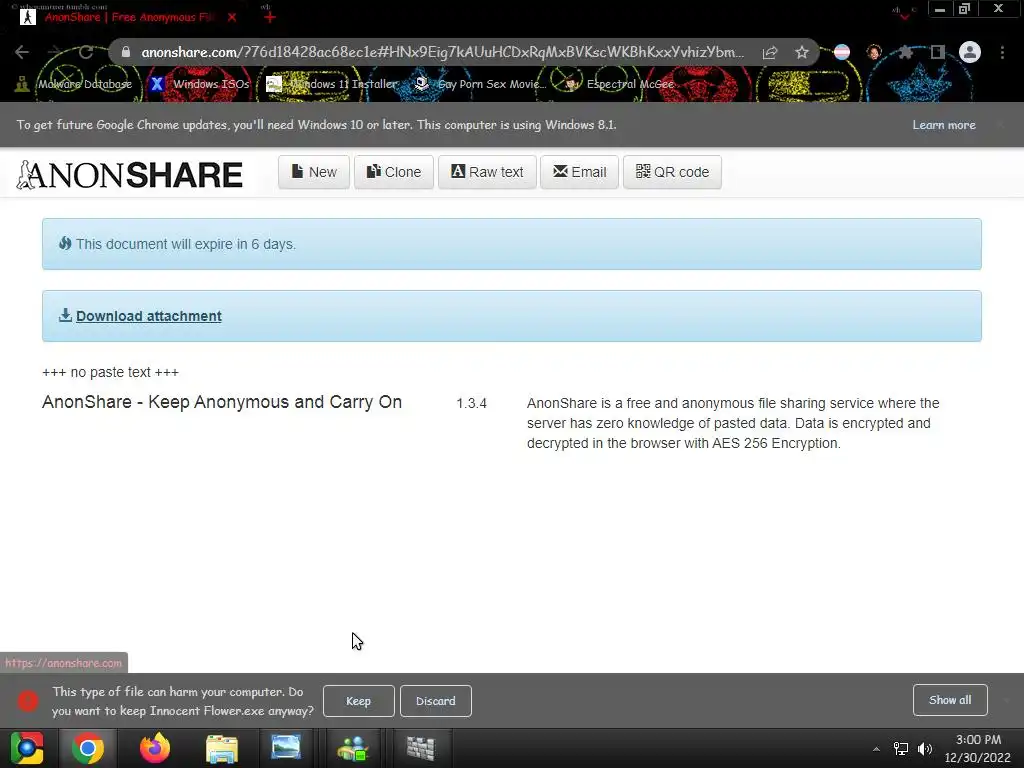1024x768 pixels.
Task: Click the Chrome-colored Start taskbar icon
Action: coord(27,748)
